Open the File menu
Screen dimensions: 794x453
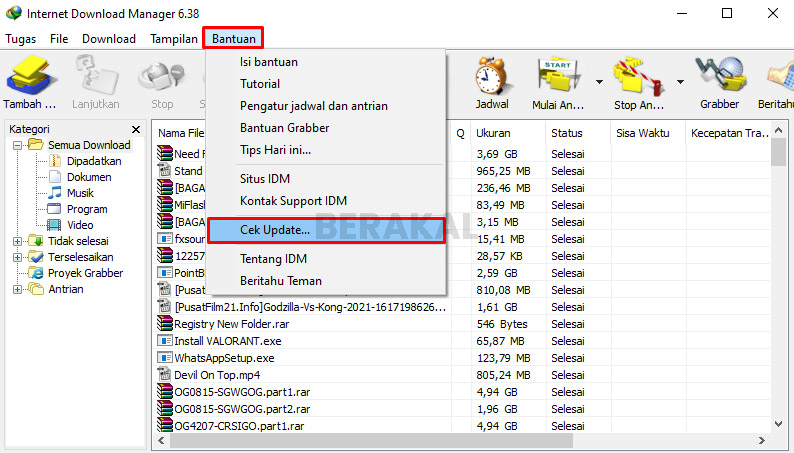(59, 39)
